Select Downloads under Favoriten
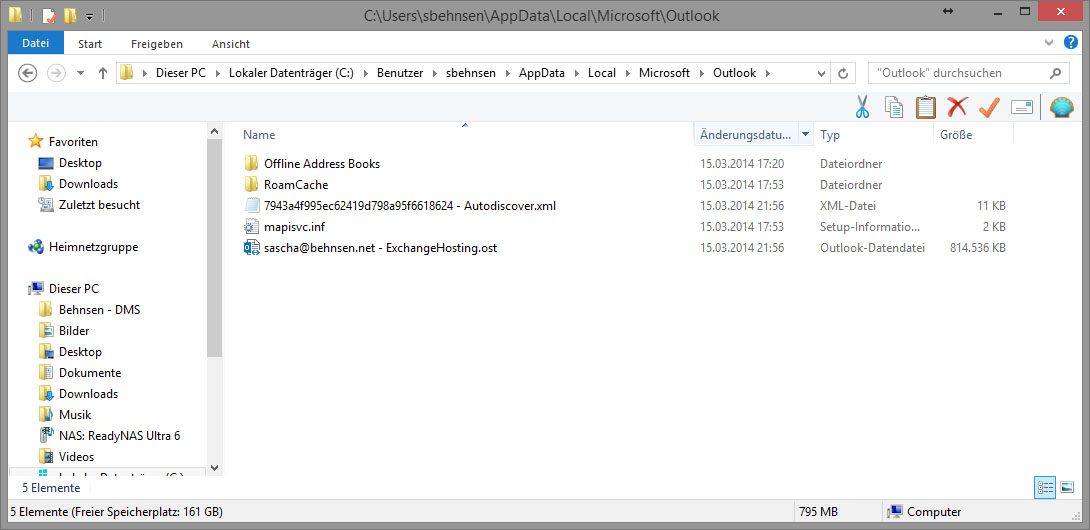1090x530 pixels. click(88, 184)
